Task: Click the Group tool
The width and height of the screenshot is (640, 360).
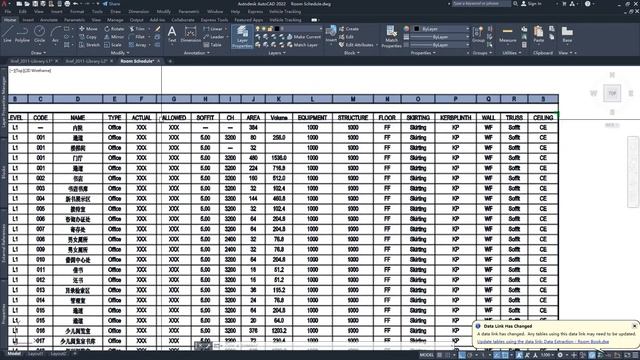Action: click(x=478, y=34)
